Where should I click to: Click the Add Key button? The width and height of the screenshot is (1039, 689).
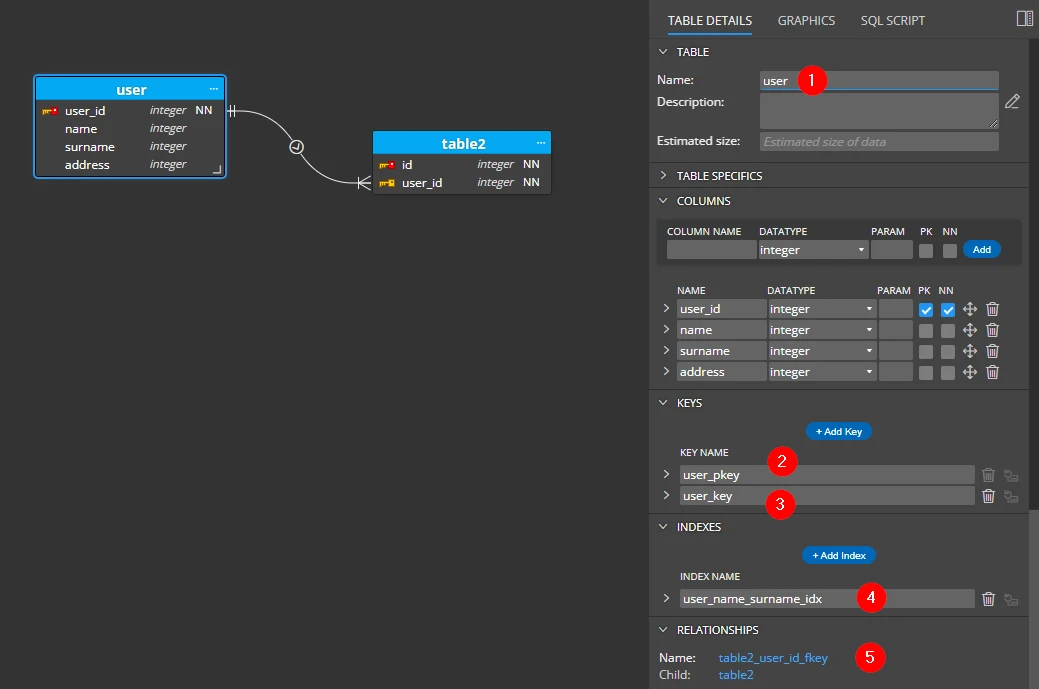(838, 431)
